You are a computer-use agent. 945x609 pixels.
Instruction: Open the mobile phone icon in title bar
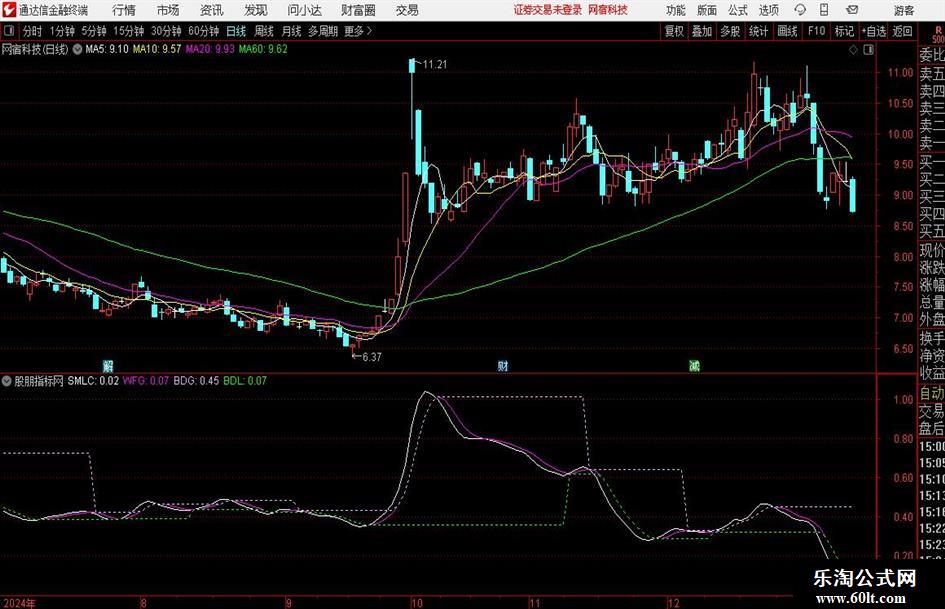(824, 10)
